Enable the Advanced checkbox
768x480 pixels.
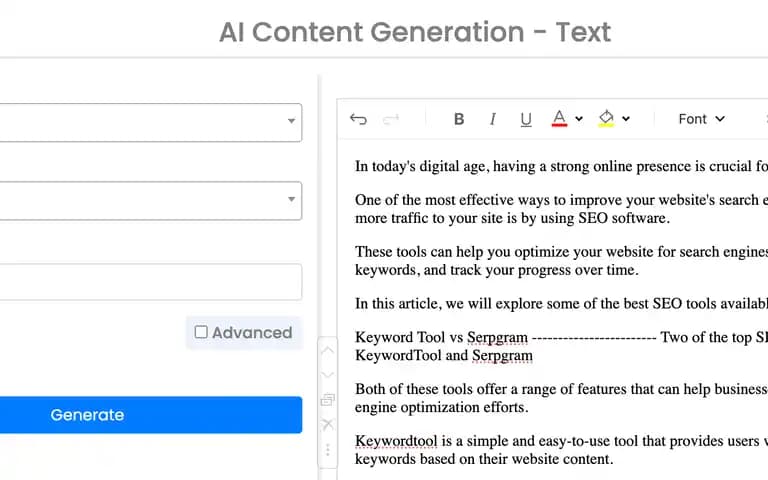201,332
